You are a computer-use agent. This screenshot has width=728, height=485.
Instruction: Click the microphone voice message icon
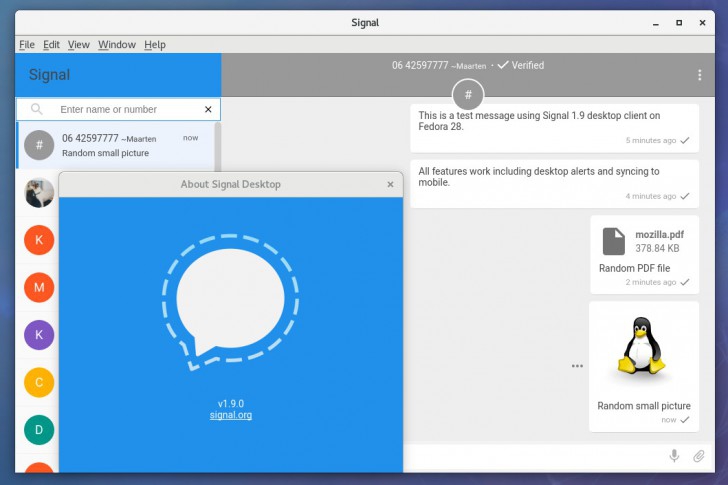pyautogui.click(x=674, y=456)
